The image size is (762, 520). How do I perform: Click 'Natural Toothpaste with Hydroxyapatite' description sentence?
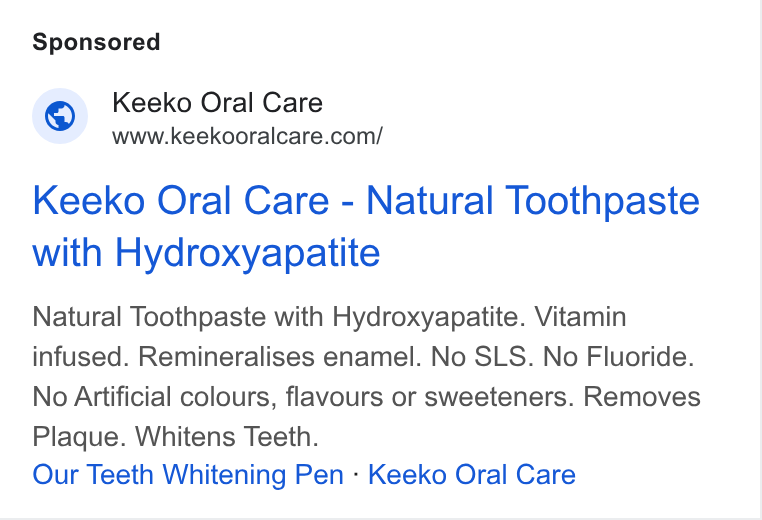279,317
